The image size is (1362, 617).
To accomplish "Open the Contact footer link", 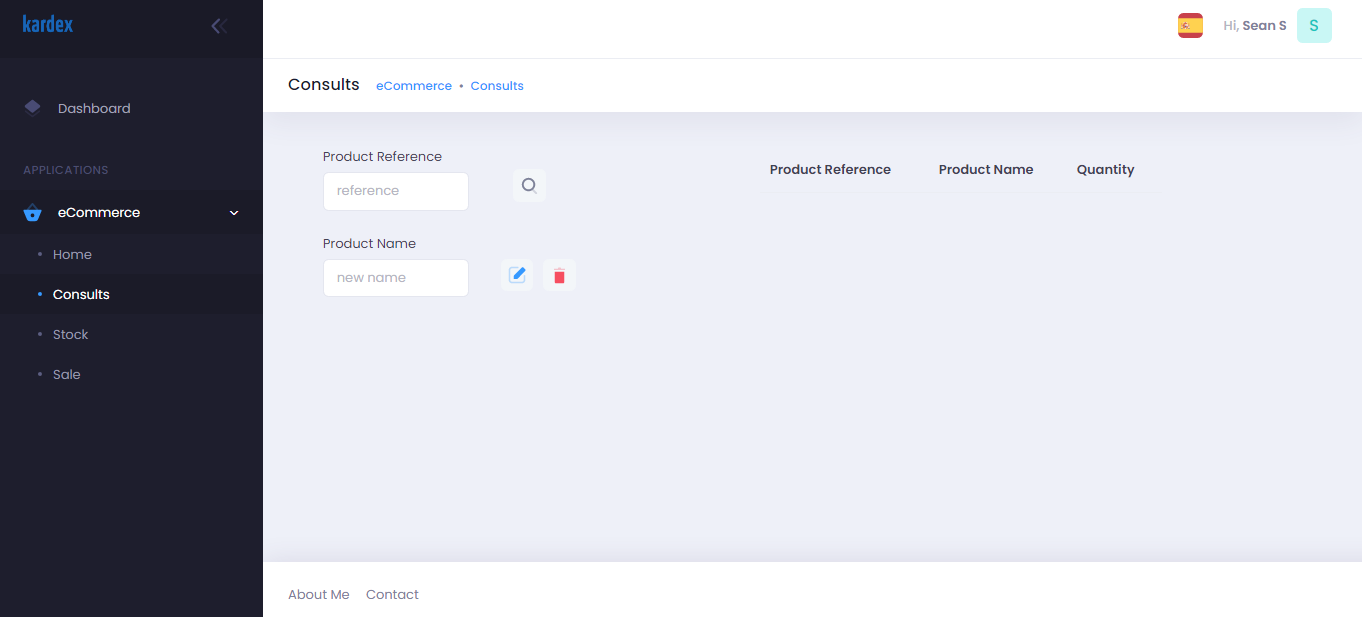I will click(x=392, y=594).
